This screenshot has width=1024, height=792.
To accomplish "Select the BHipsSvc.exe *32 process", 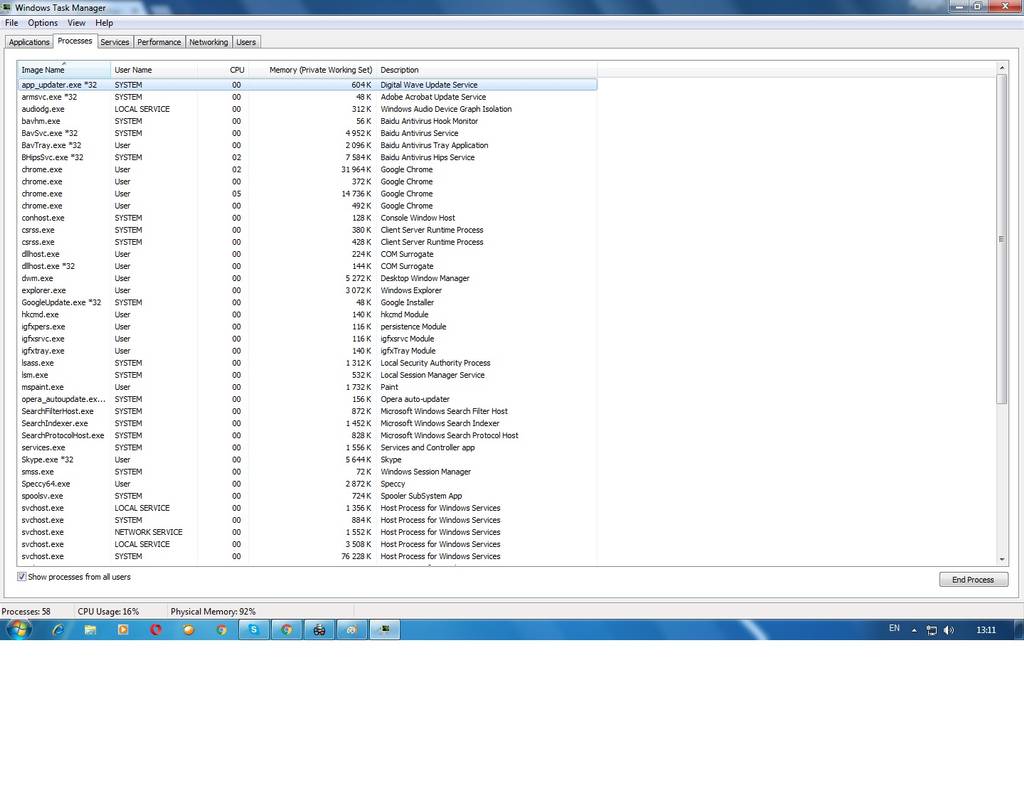I will (x=307, y=157).
